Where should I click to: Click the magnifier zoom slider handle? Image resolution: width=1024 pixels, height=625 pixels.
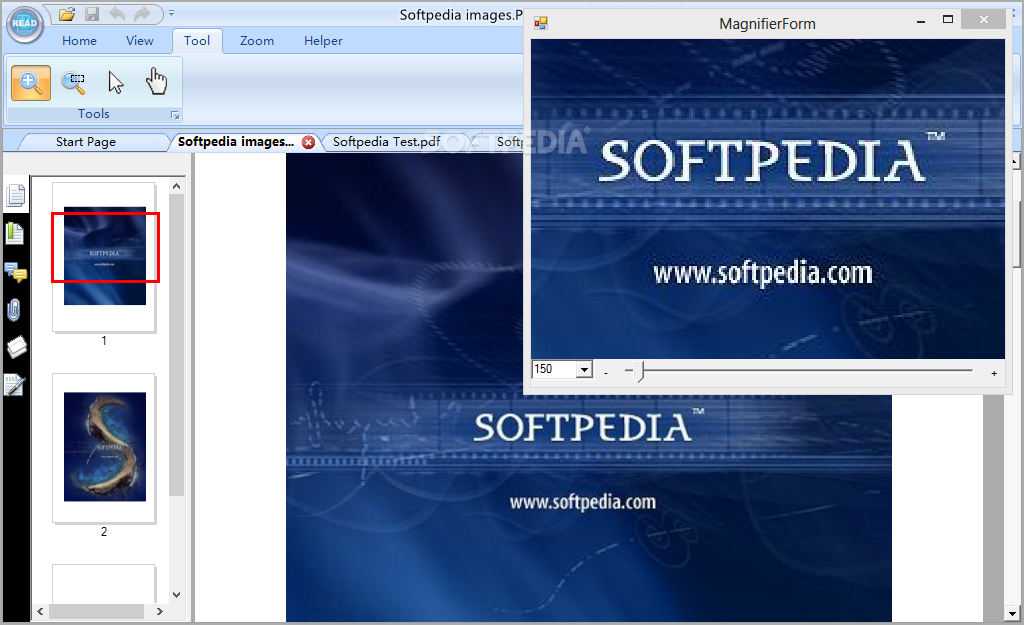pos(641,372)
